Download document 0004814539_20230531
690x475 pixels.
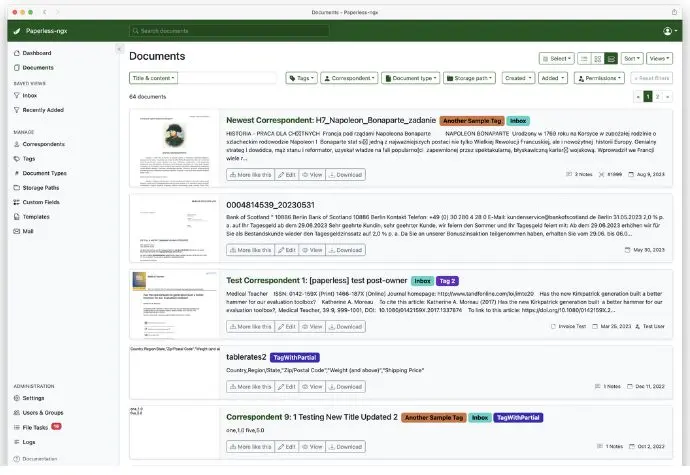pos(345,250)
